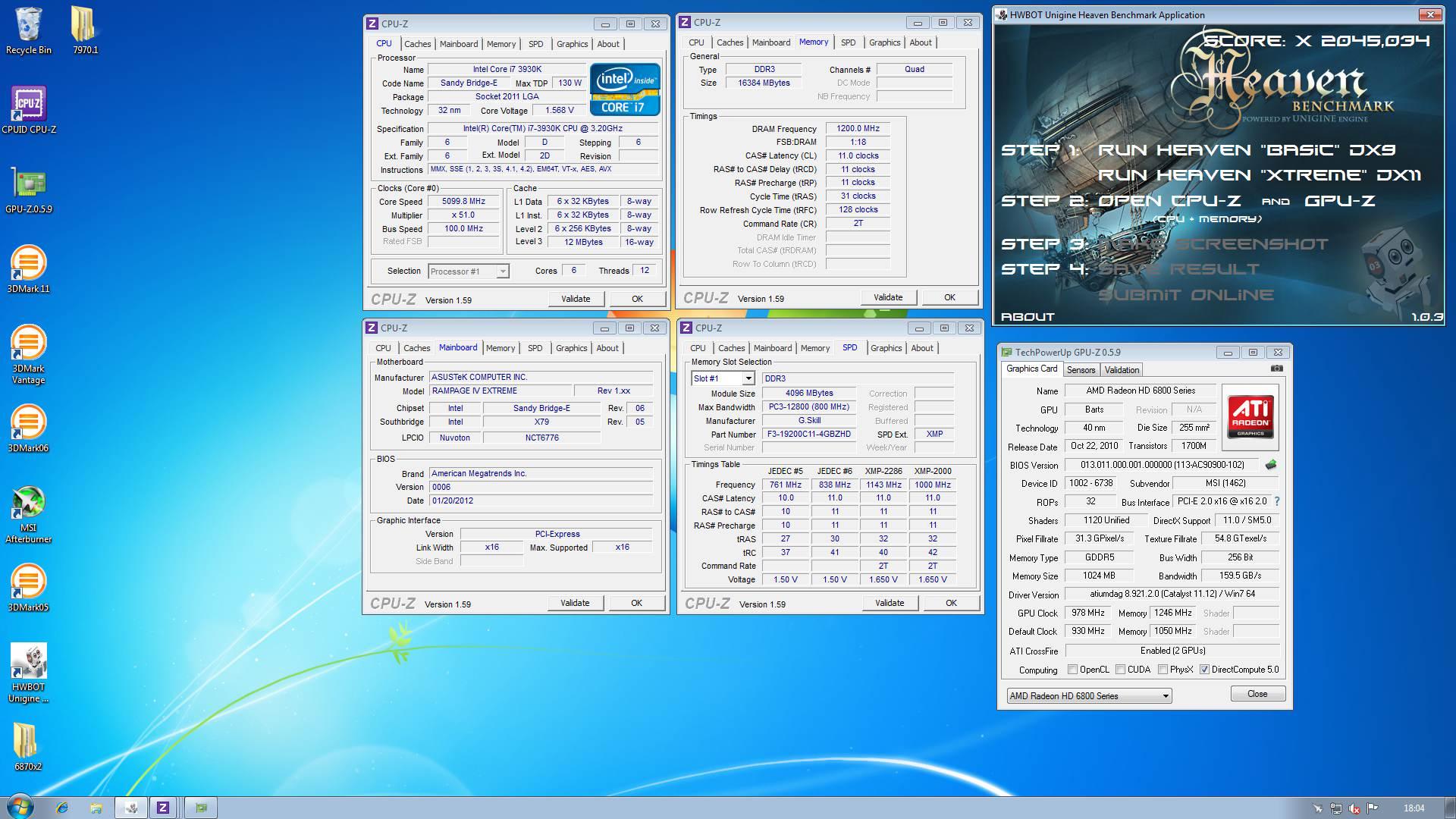The height and width of the screenshot is (819, 1456).
Task: Click the Part Number F3-19200C11-4GBZHD field
Action: pyautogui.click(x=809, y=435)
